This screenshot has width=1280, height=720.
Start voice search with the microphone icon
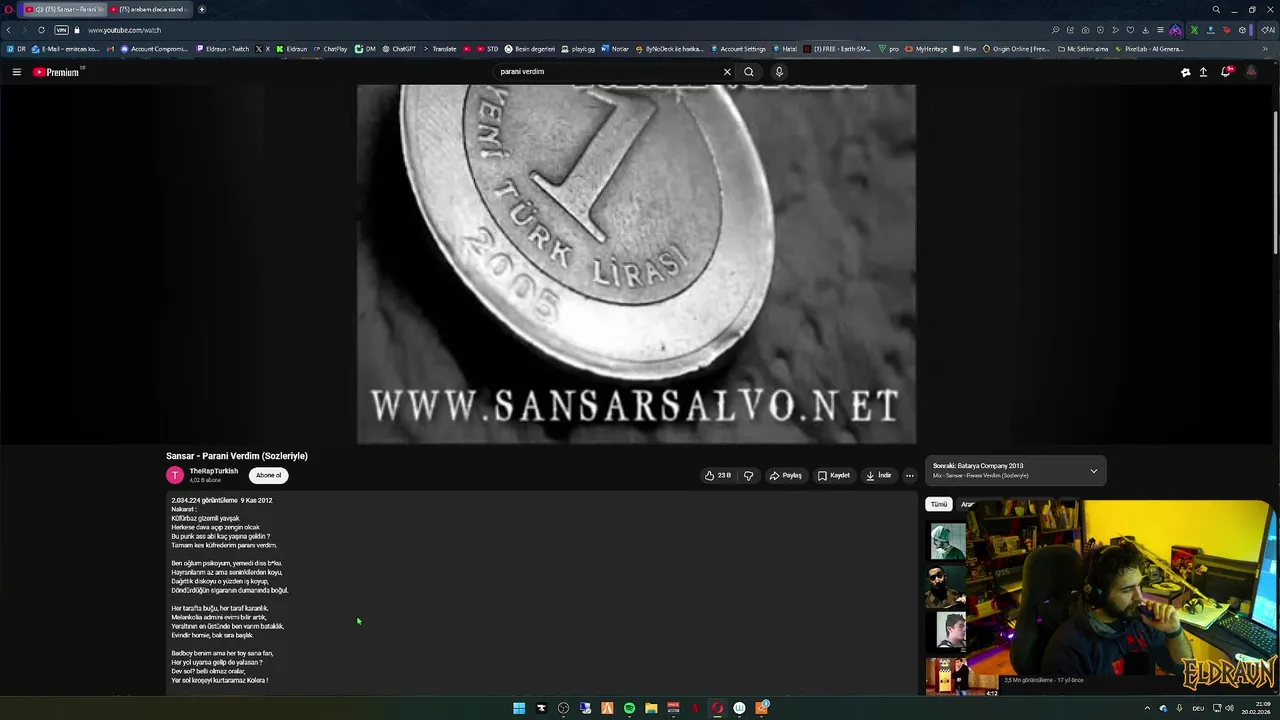click(x=779, y=72)
